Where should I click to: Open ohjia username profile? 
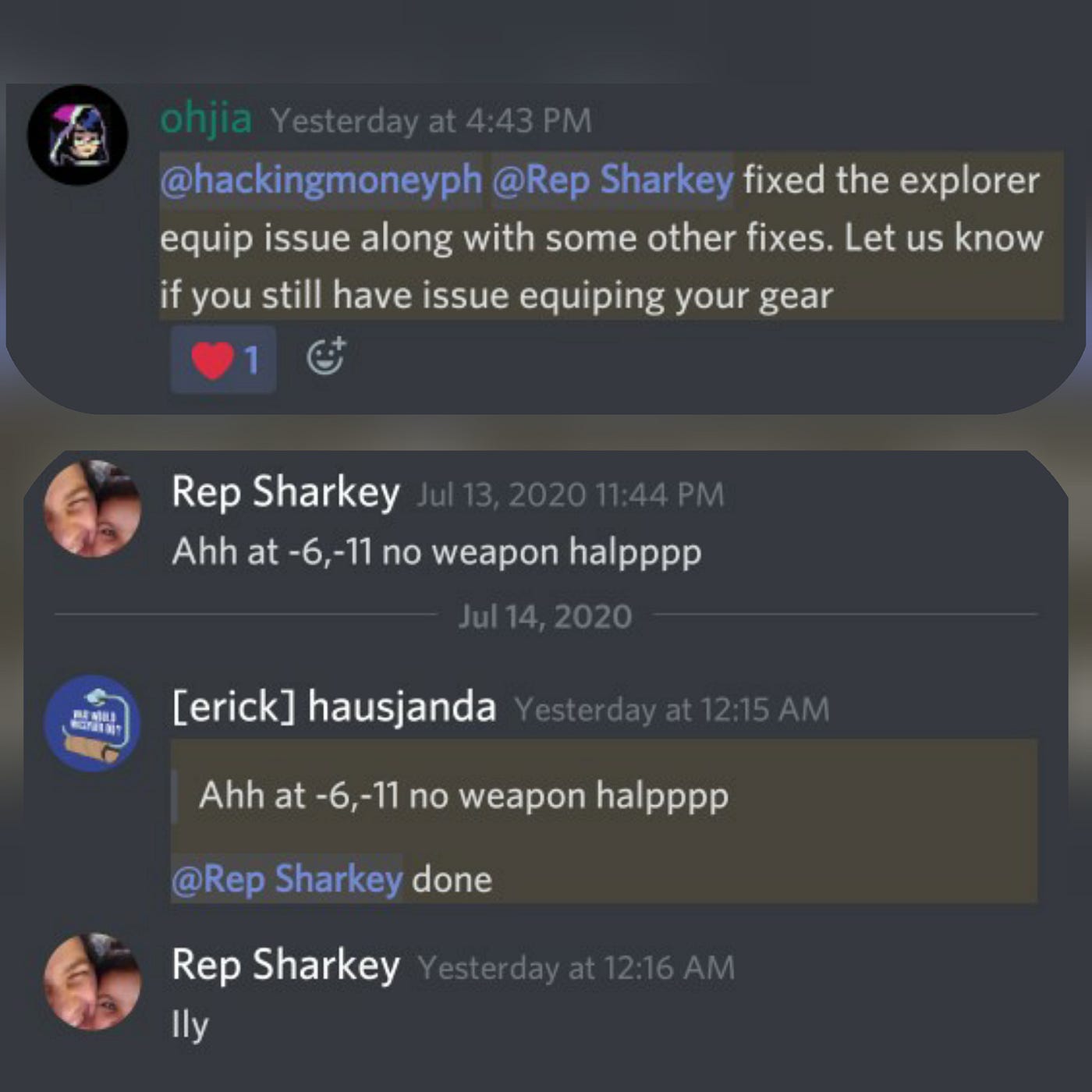tap(206, 119)
